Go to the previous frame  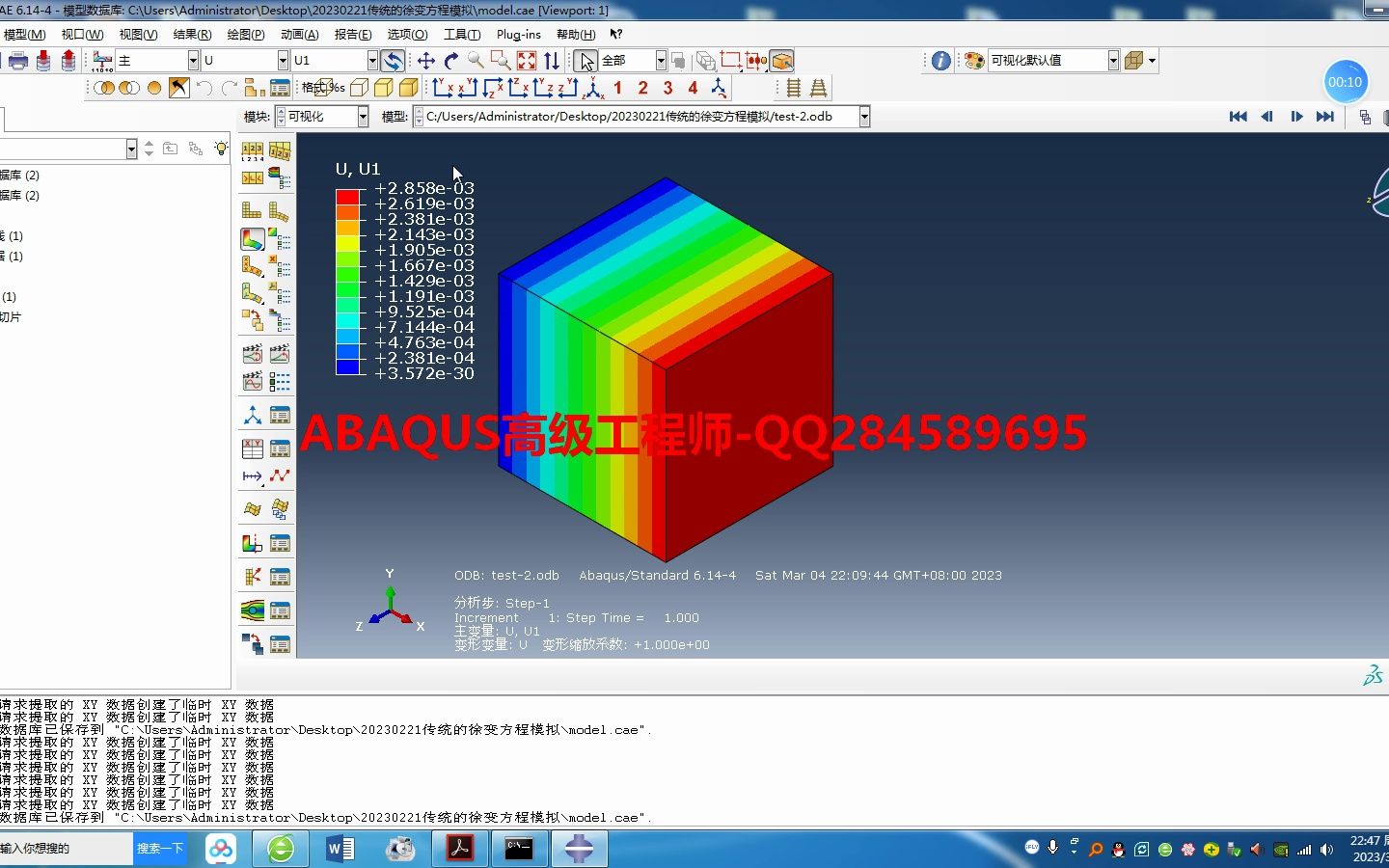[1266, 117]
